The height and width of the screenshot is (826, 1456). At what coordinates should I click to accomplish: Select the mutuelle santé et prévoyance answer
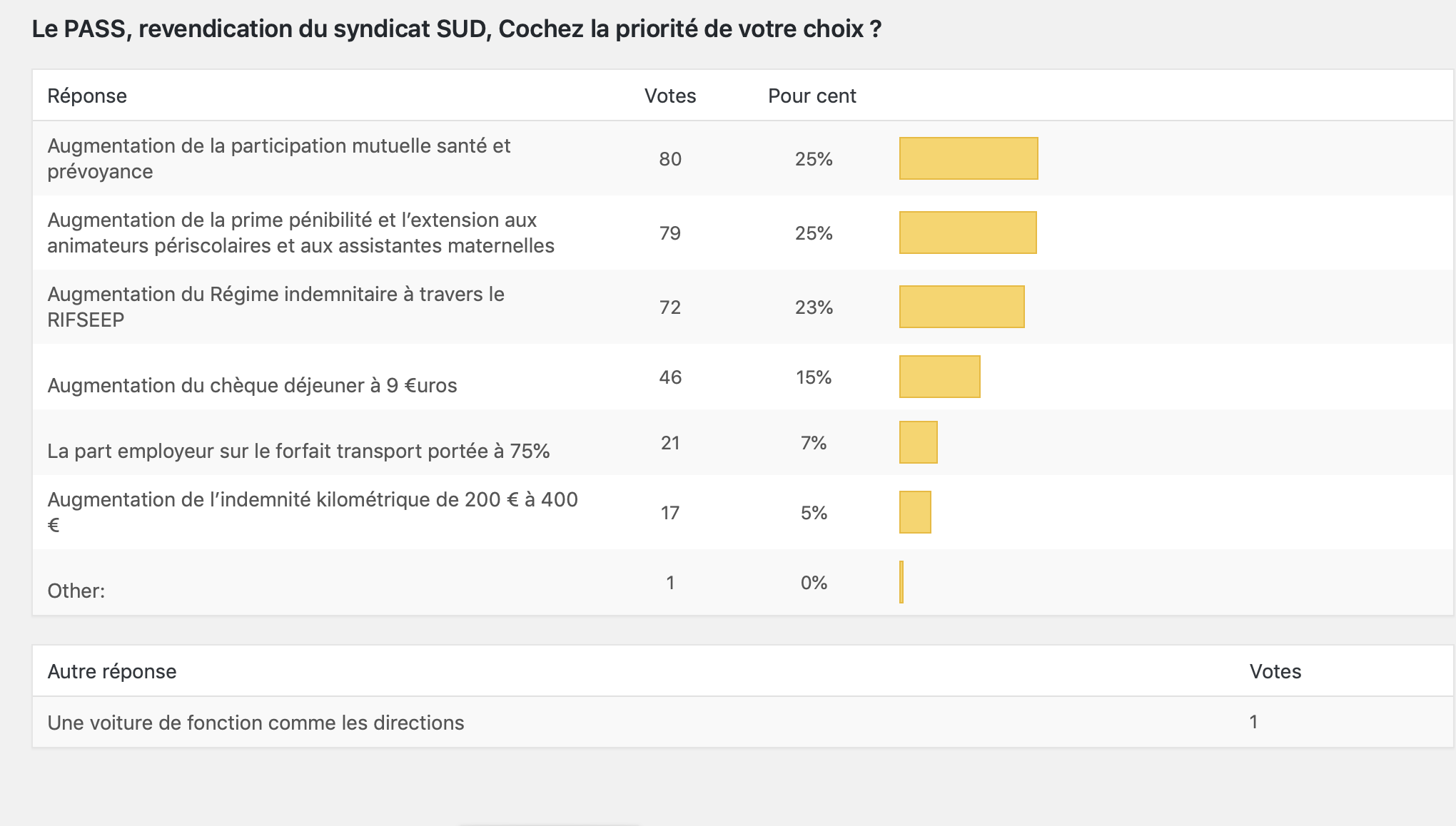pos(278,158)
